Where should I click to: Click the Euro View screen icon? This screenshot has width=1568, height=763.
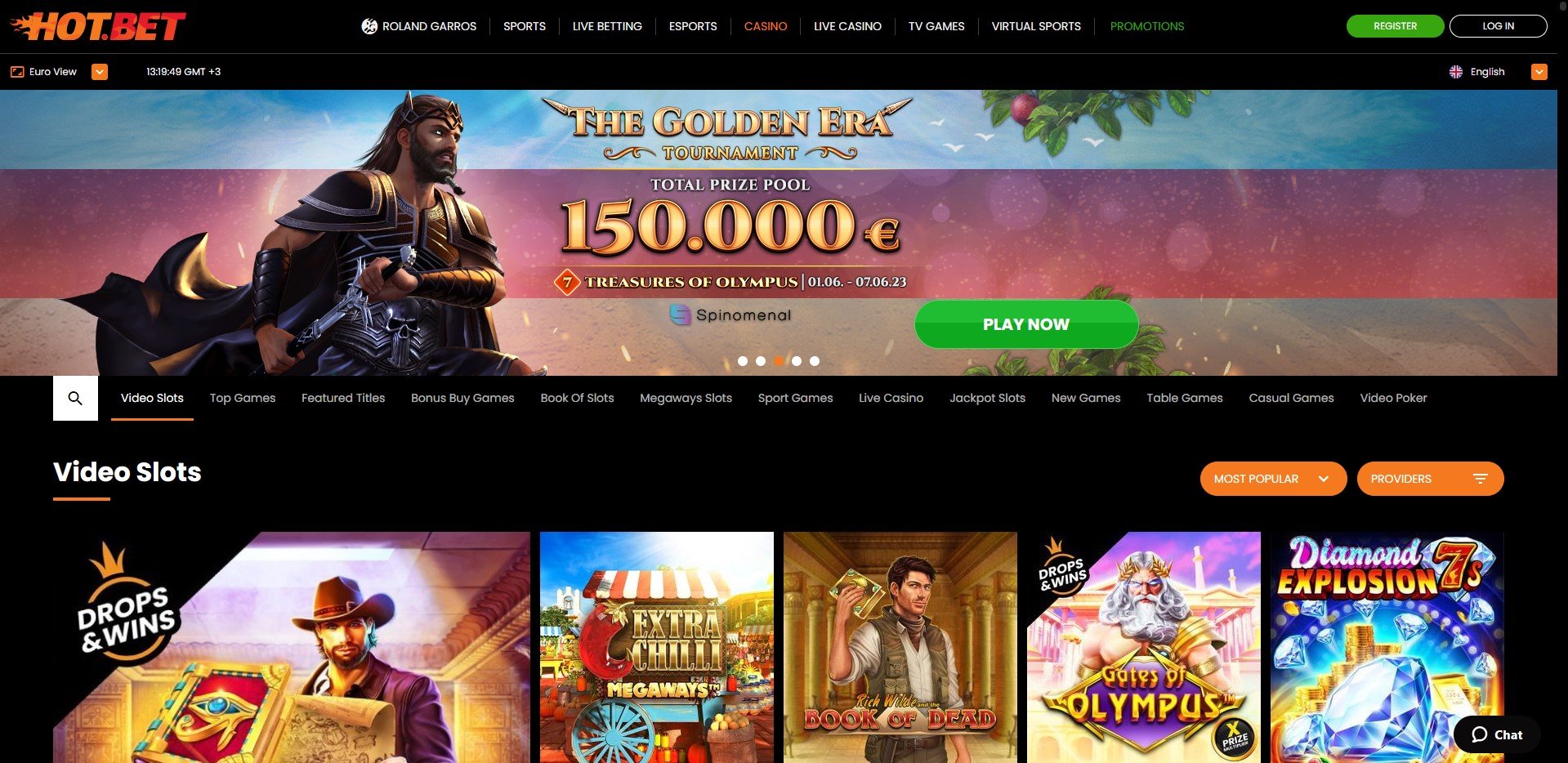pos(17,72)
